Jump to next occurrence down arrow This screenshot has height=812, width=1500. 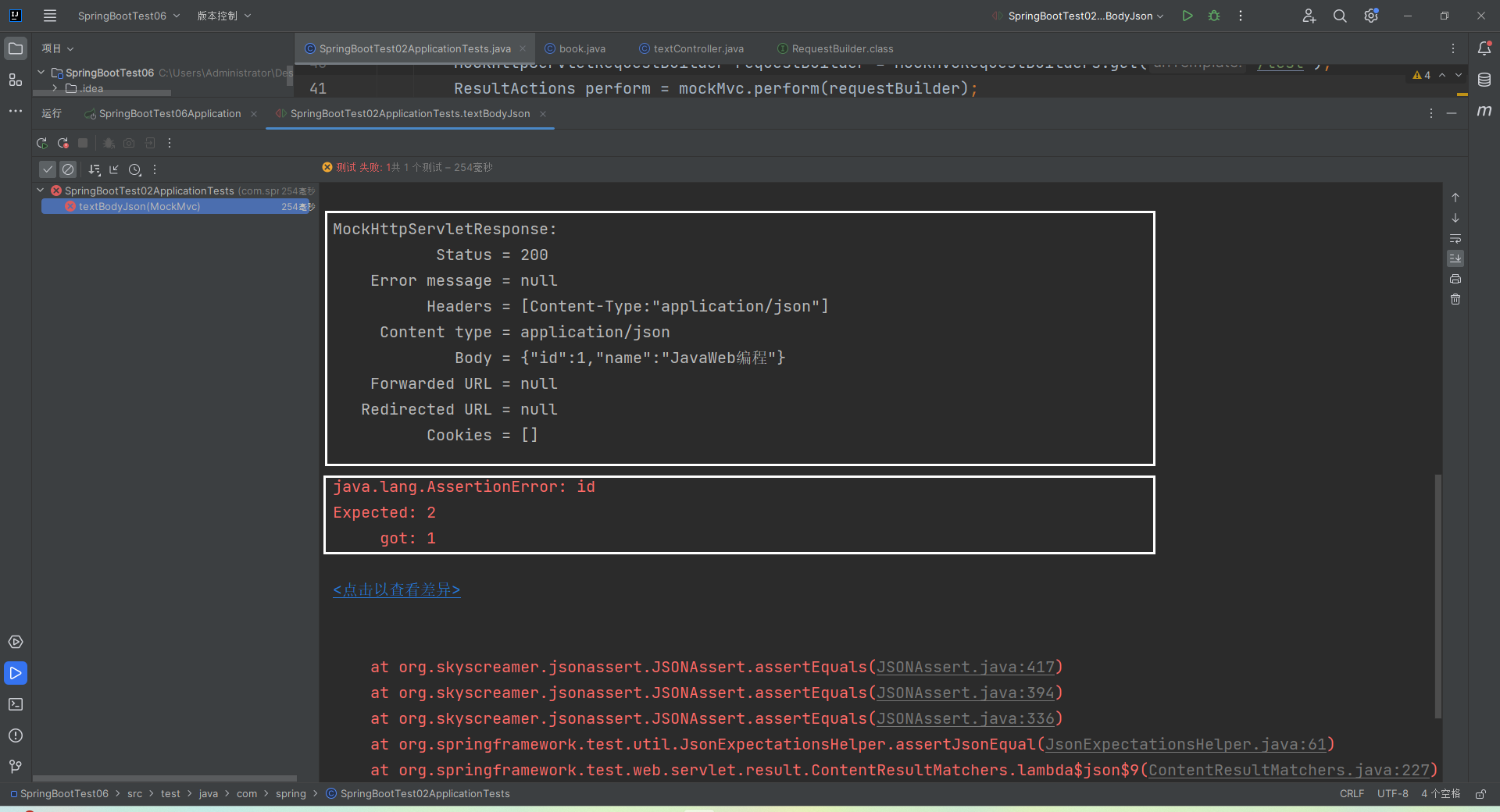(x=1455, y=218)
